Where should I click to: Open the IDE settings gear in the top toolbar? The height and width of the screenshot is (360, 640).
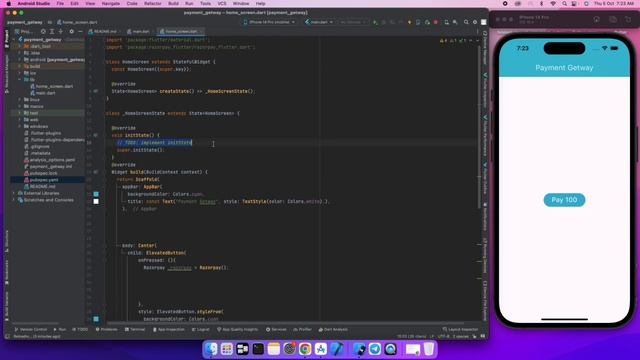(475, 22)
